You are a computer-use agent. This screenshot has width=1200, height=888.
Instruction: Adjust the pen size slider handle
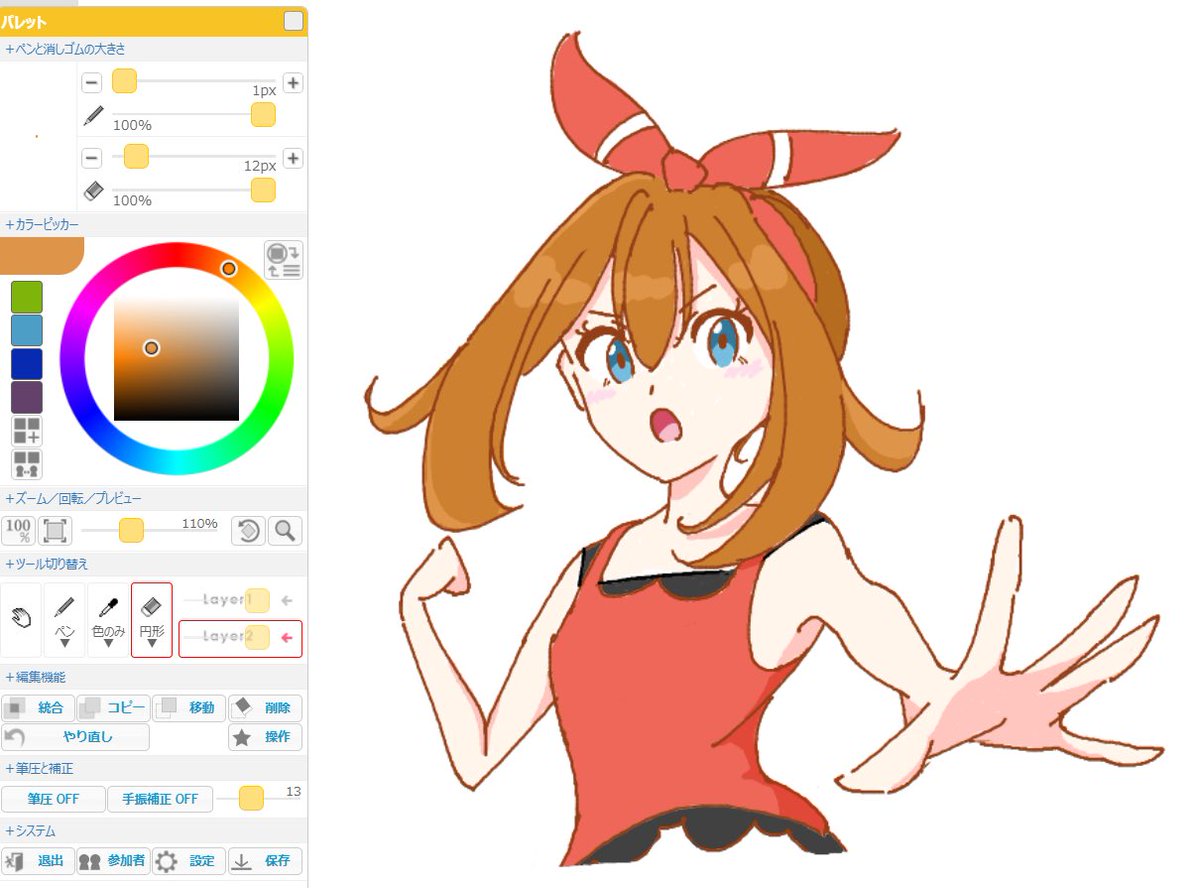point(124,82)
